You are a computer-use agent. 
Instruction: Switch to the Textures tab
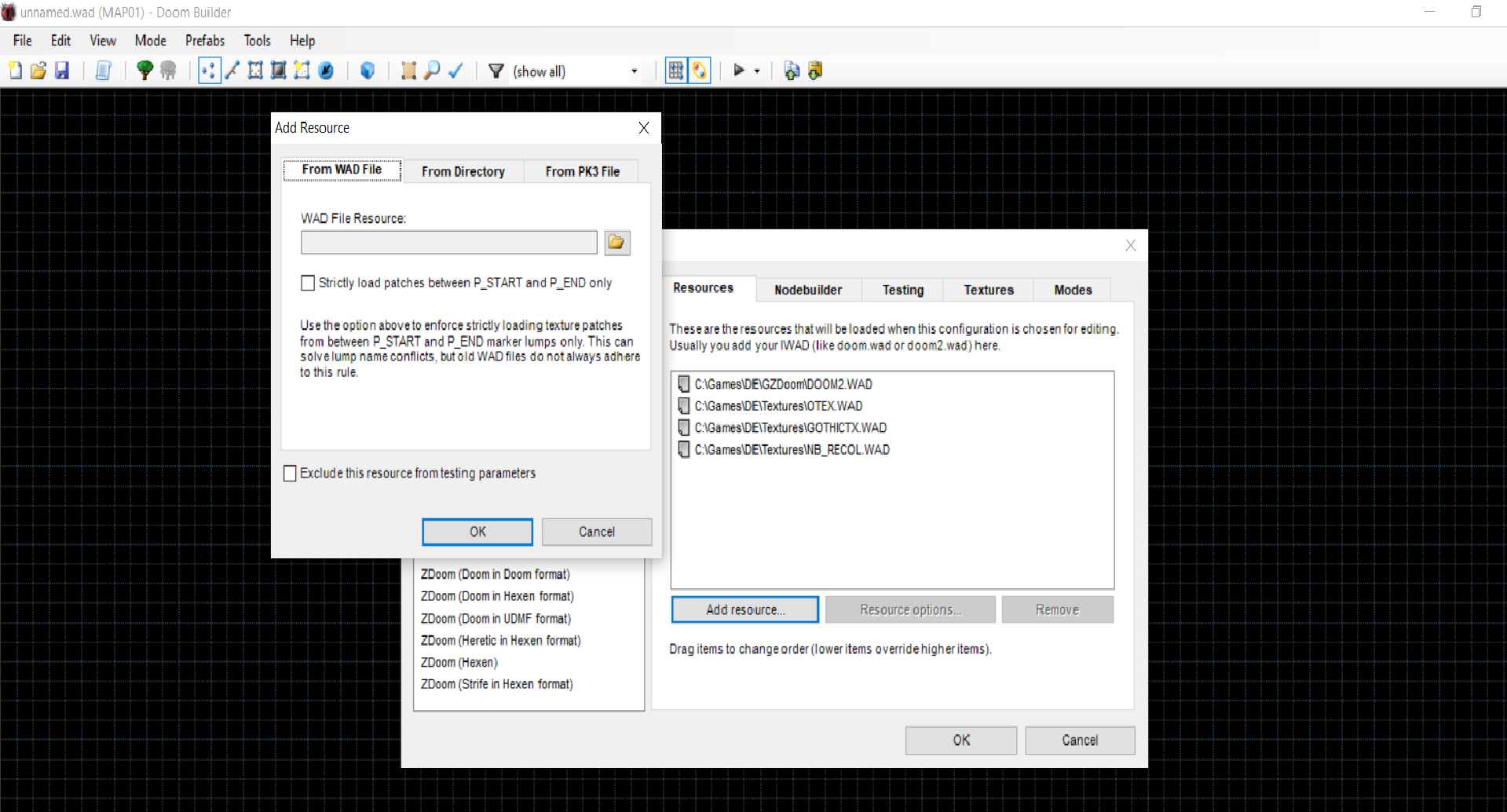989,290
